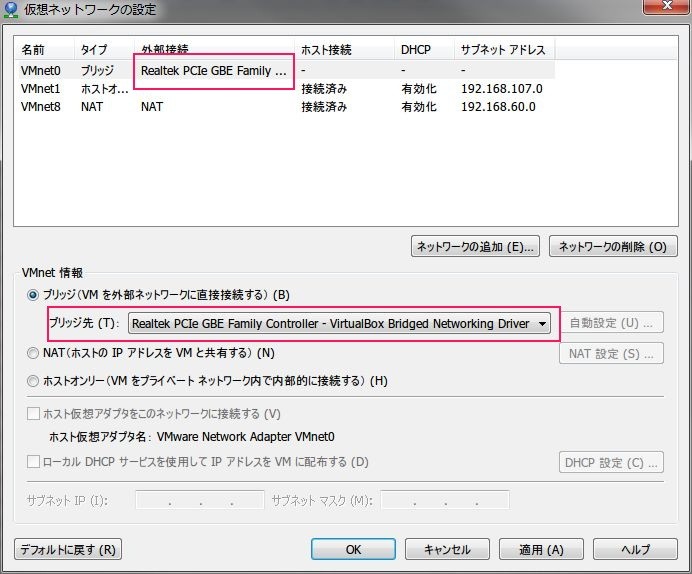
Task: Close the 仮想ネットワークの設定 dialog
Action: coord(667,6)
